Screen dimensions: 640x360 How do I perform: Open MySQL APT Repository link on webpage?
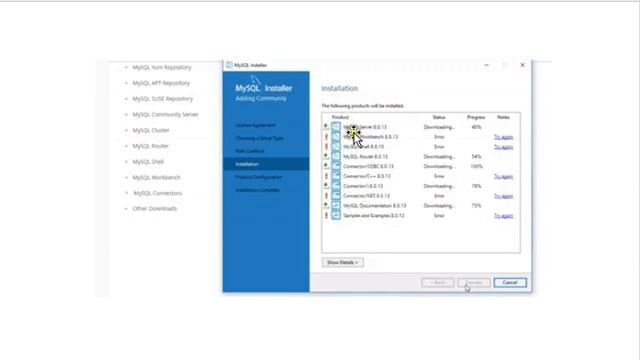coord(161,83)
